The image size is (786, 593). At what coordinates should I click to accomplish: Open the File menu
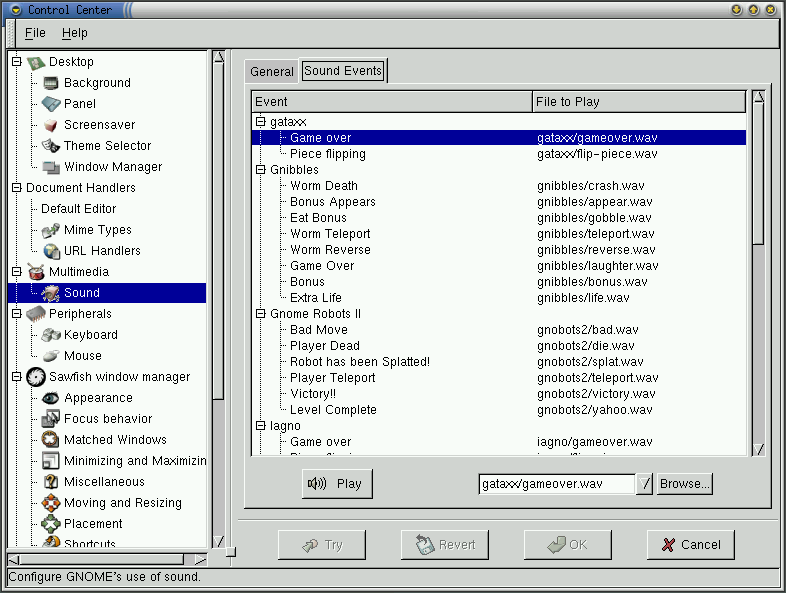pyautogui.click(x=35, y=33)
